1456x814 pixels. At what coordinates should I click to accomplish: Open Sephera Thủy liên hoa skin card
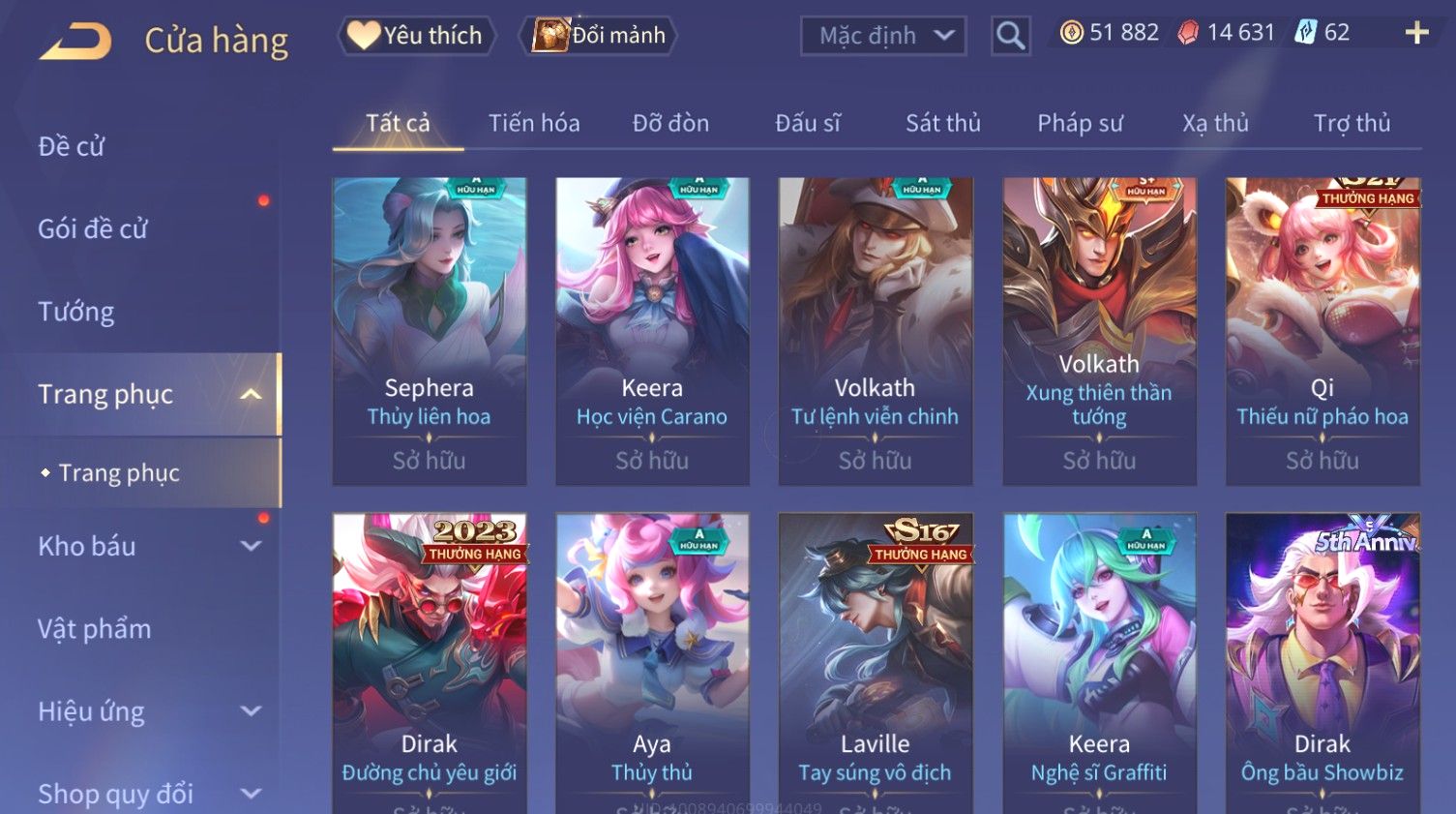click(430, 331)
